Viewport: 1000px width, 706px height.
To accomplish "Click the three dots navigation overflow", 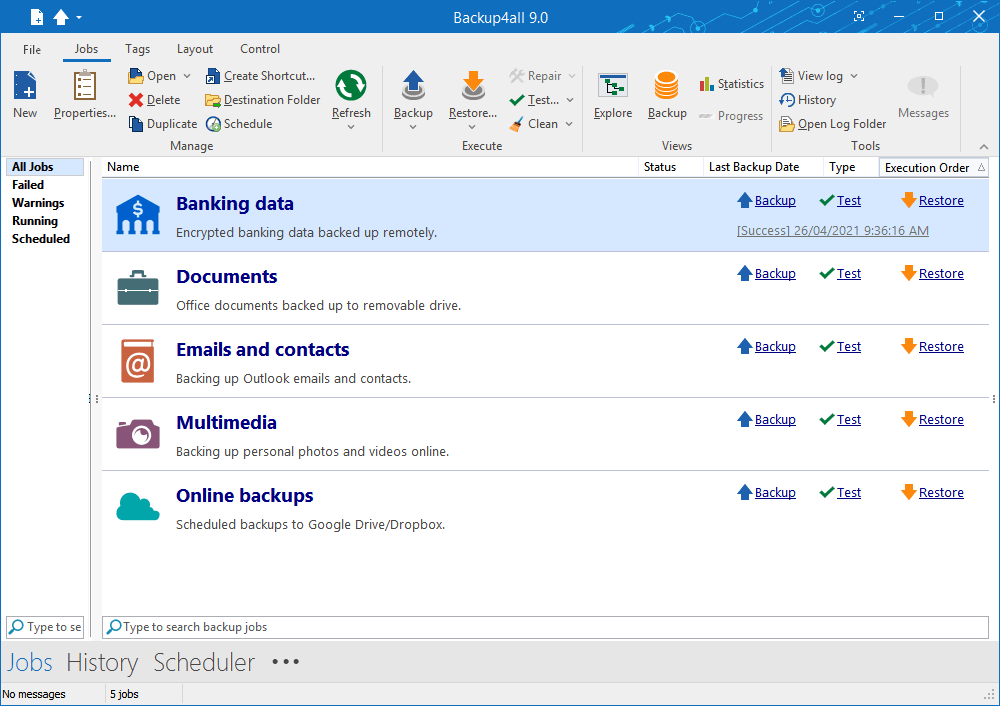I will pos(285,662).
